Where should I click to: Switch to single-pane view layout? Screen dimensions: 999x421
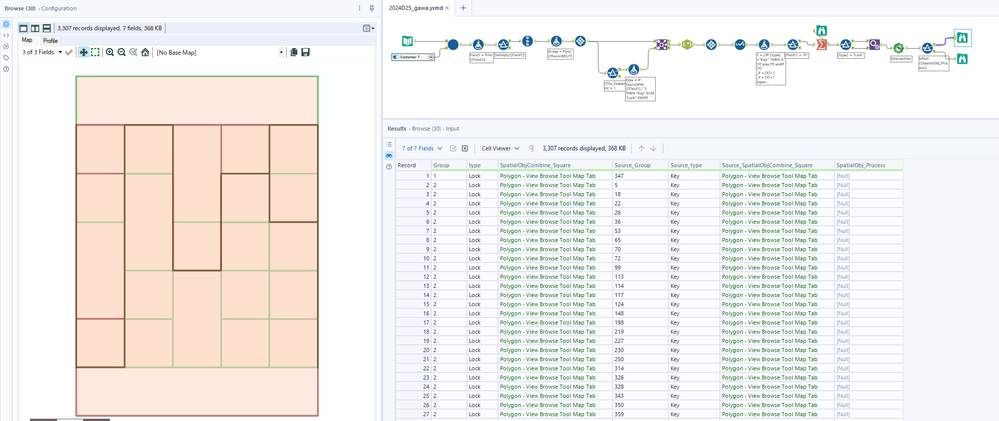[24, 28]
